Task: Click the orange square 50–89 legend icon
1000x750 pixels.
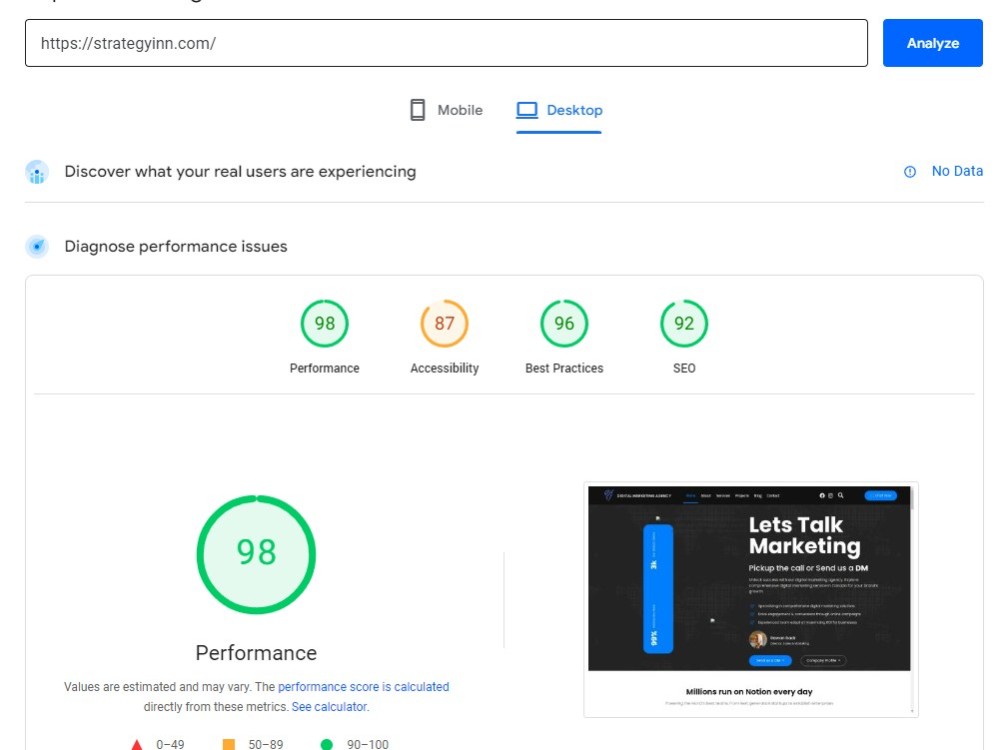Action: point(228,744)
